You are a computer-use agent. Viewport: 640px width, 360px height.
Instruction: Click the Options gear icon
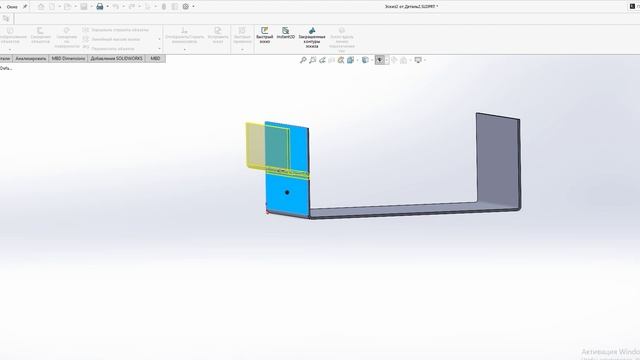click(186, 7)
